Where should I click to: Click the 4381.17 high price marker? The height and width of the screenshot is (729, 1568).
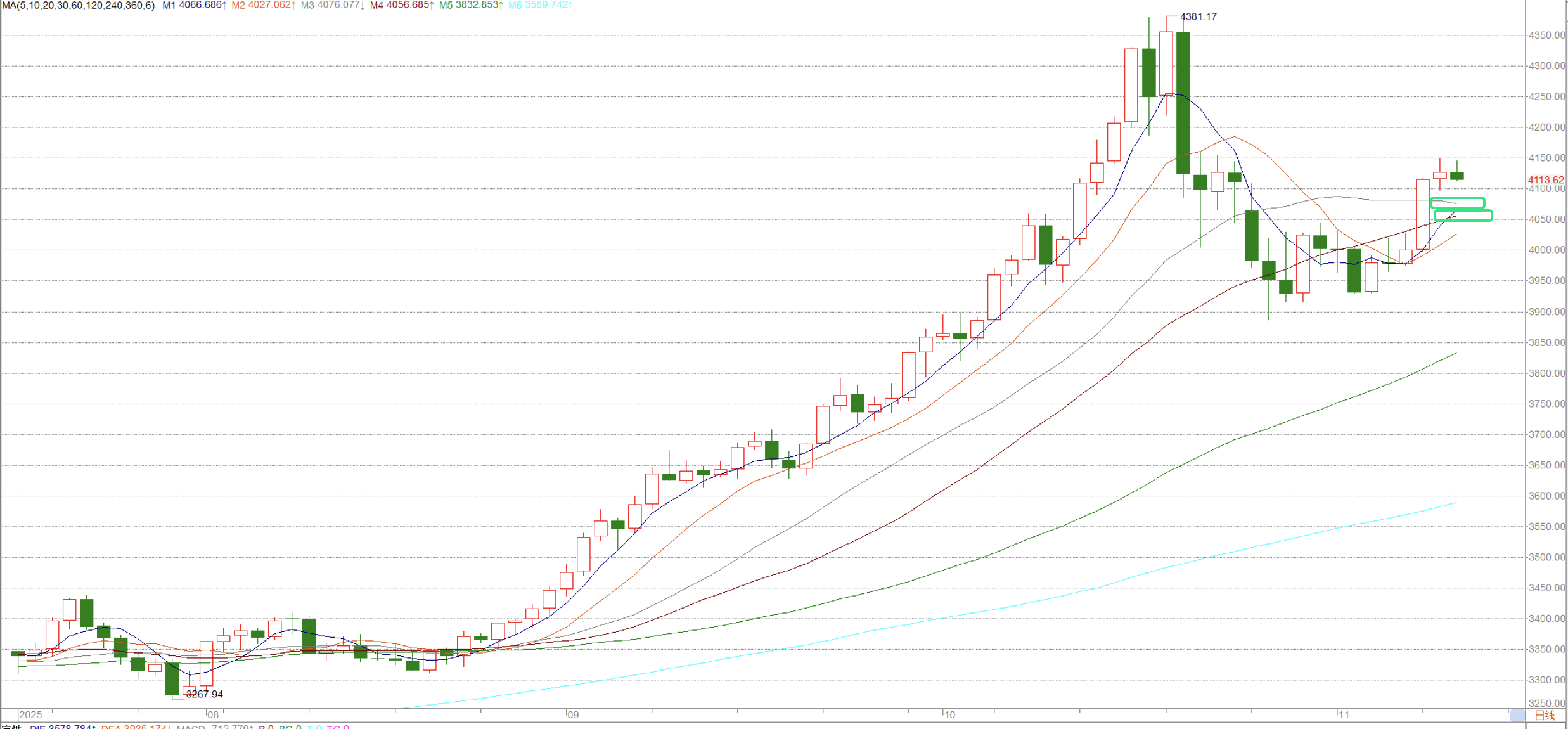(1198, 16)
